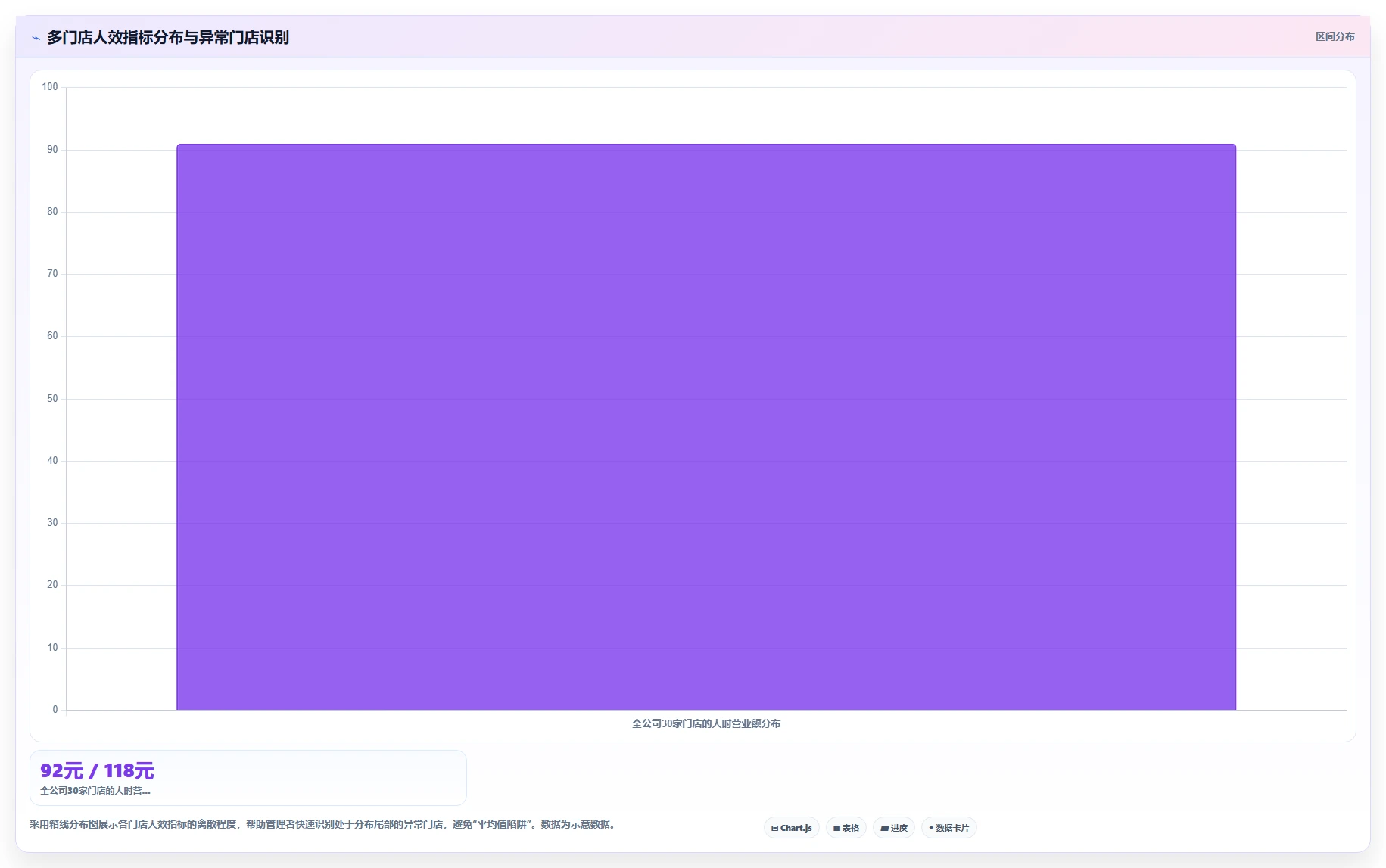Image resolution: width=1386 pixels, height=868 pixels.
Task: Click the x-axis label 全公司30家门店的人时营业额分布
Action: click(x=706, y=723)
